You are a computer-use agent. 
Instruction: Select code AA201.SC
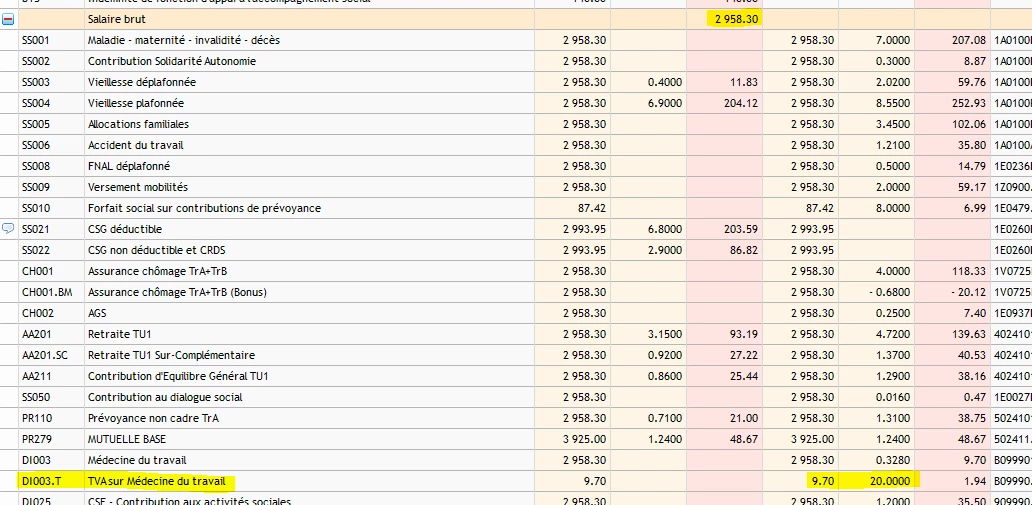coord(45,355)
